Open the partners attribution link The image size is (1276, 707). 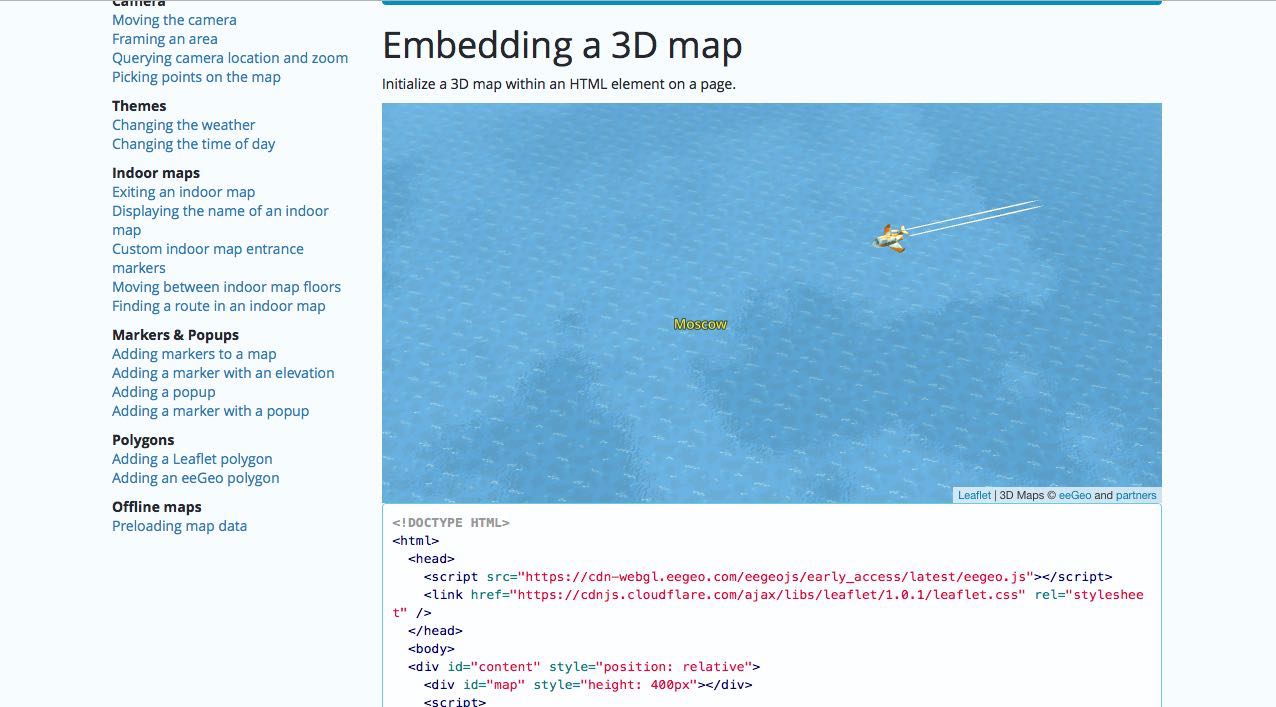point(1136,495)
